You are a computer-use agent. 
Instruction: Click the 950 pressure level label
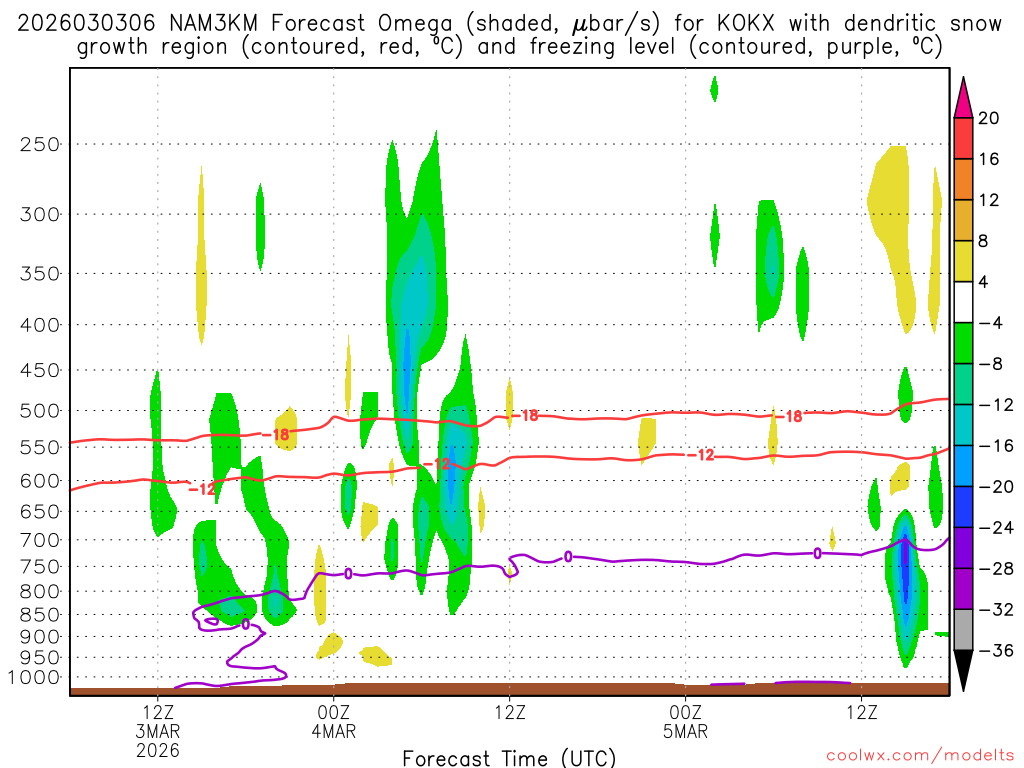pyautogui.click(x=40, y=658)
